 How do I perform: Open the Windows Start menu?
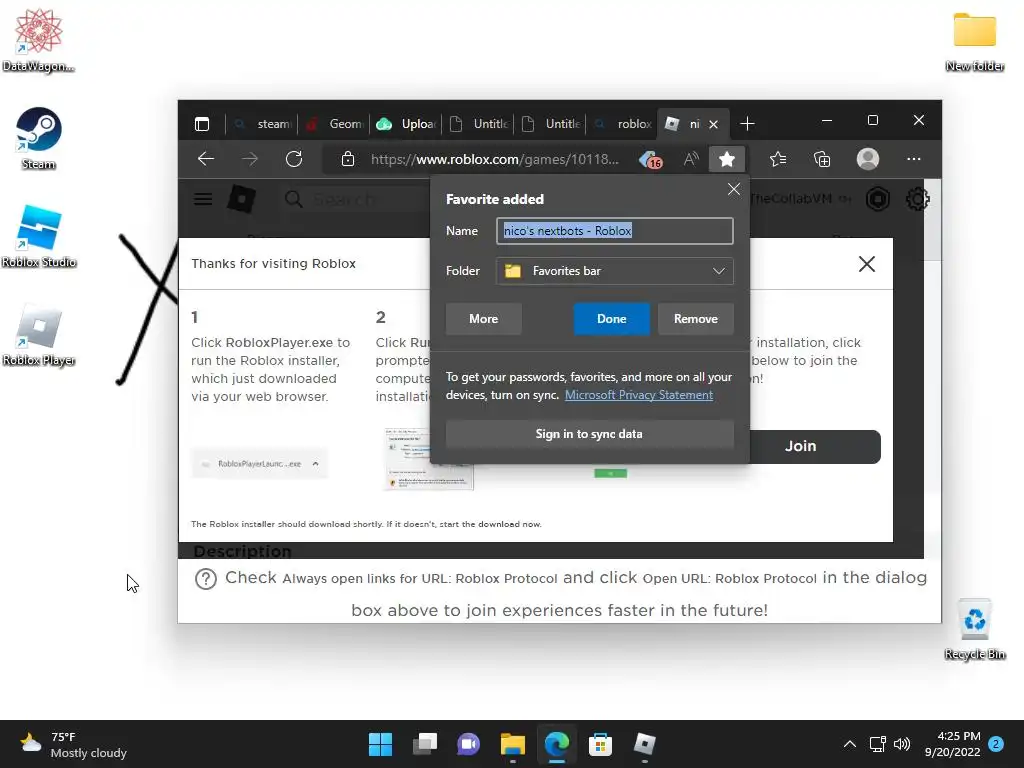380,744
